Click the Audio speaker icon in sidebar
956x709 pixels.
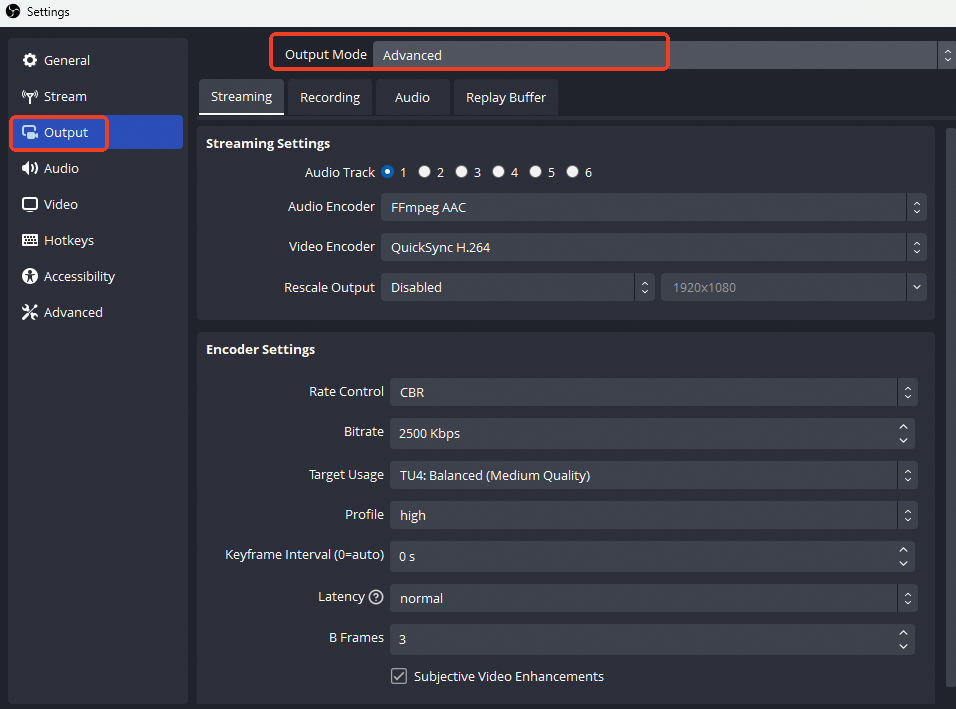point(29,168)
